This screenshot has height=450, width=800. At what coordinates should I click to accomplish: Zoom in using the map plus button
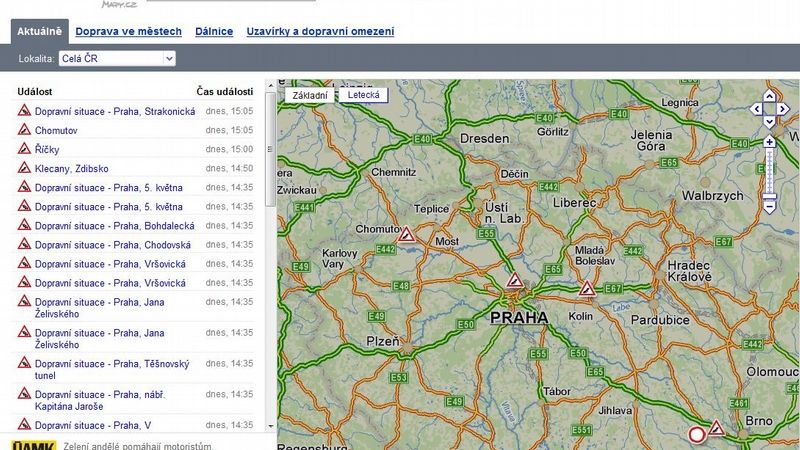[769, 141]
